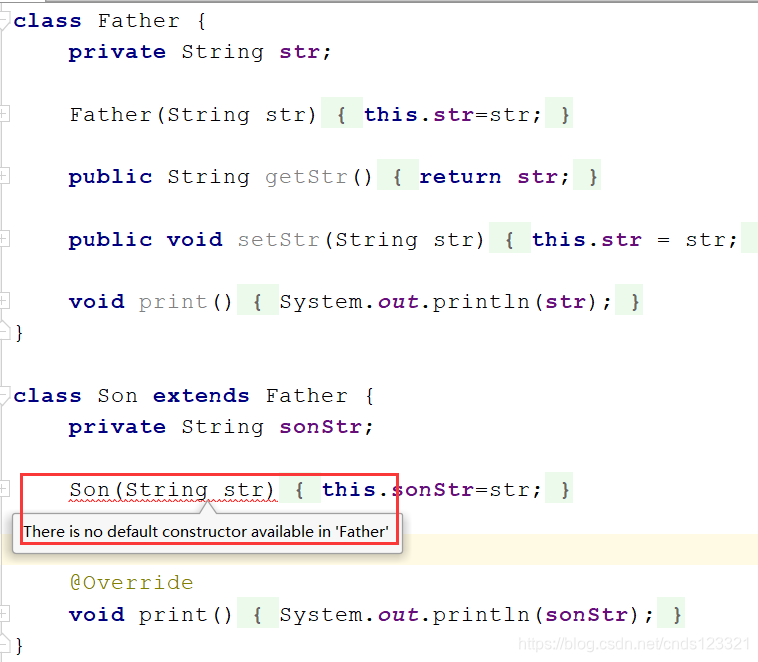
Task: Click the red-underlined 'Son(String str)' constructor
Action: [172, 489]
